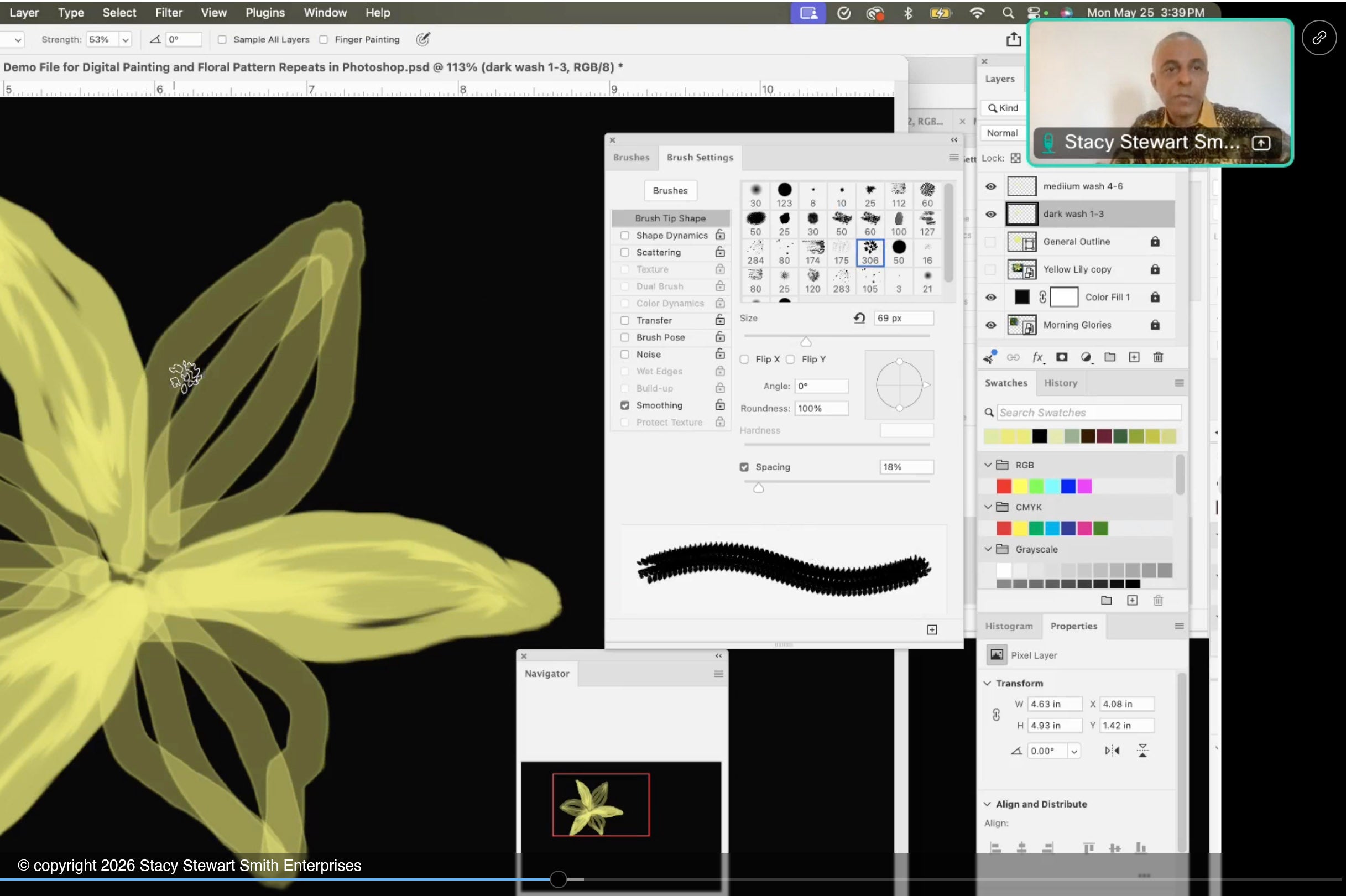Select the 284 scatter brush tip
This screenshot has height=896, width=1346.
[x=755, y=253]
